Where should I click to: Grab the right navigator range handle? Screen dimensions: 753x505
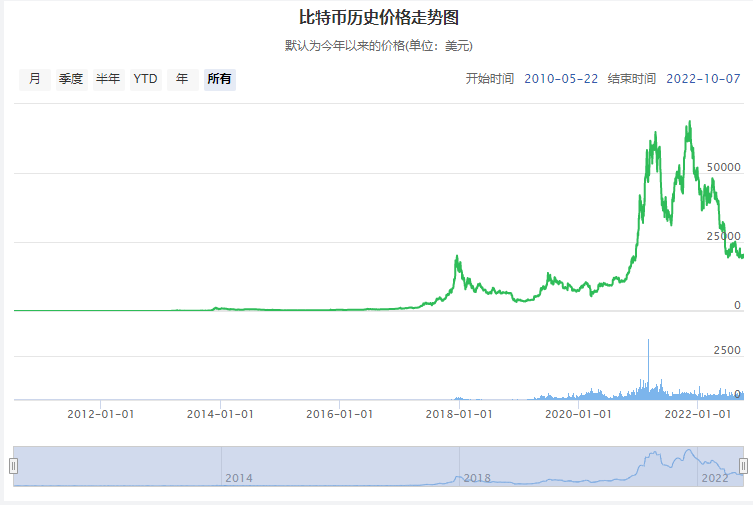click(x=743, y=466)
